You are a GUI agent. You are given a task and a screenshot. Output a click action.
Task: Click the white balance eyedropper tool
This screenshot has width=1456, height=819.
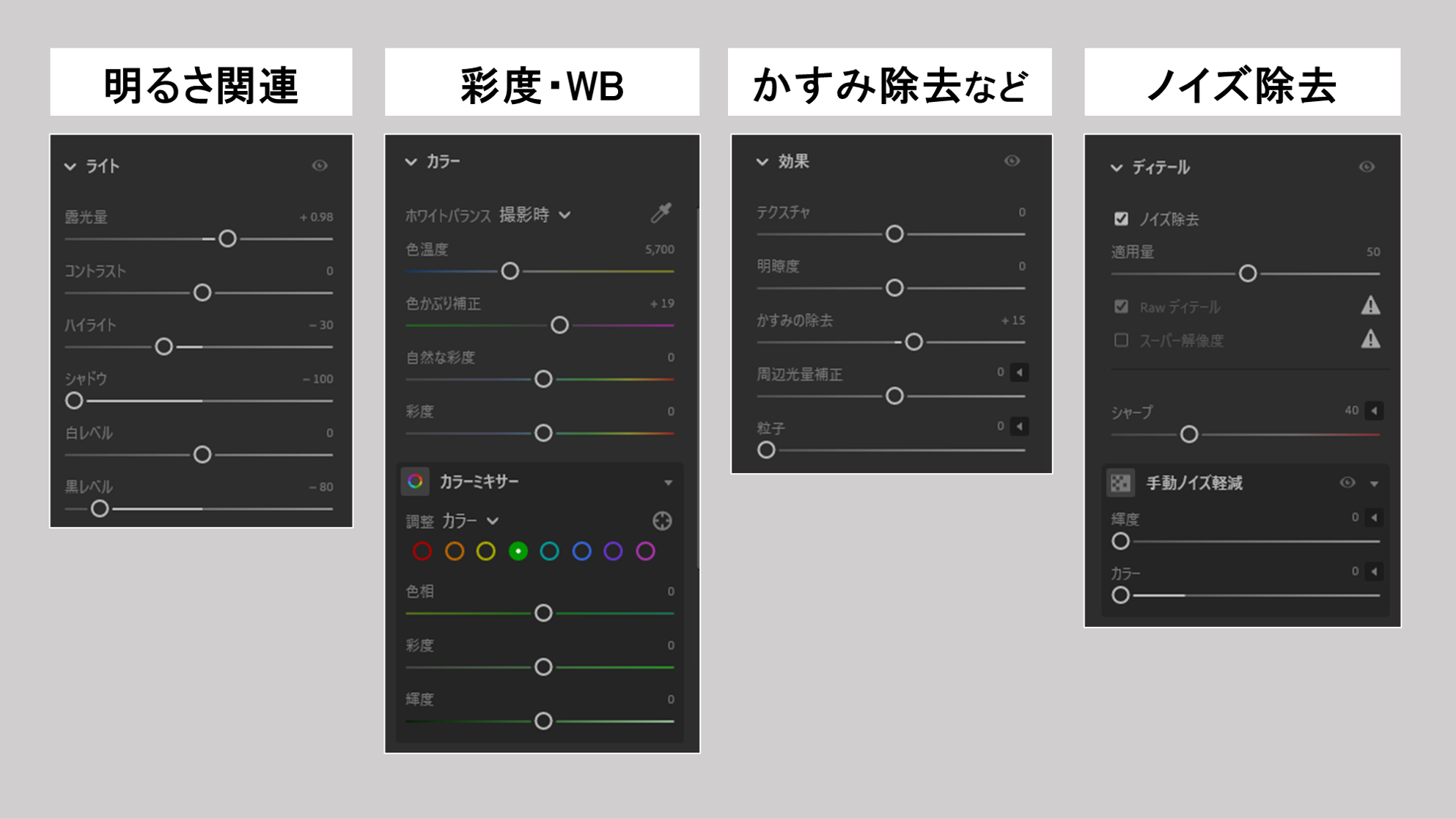tap(661, 213)
